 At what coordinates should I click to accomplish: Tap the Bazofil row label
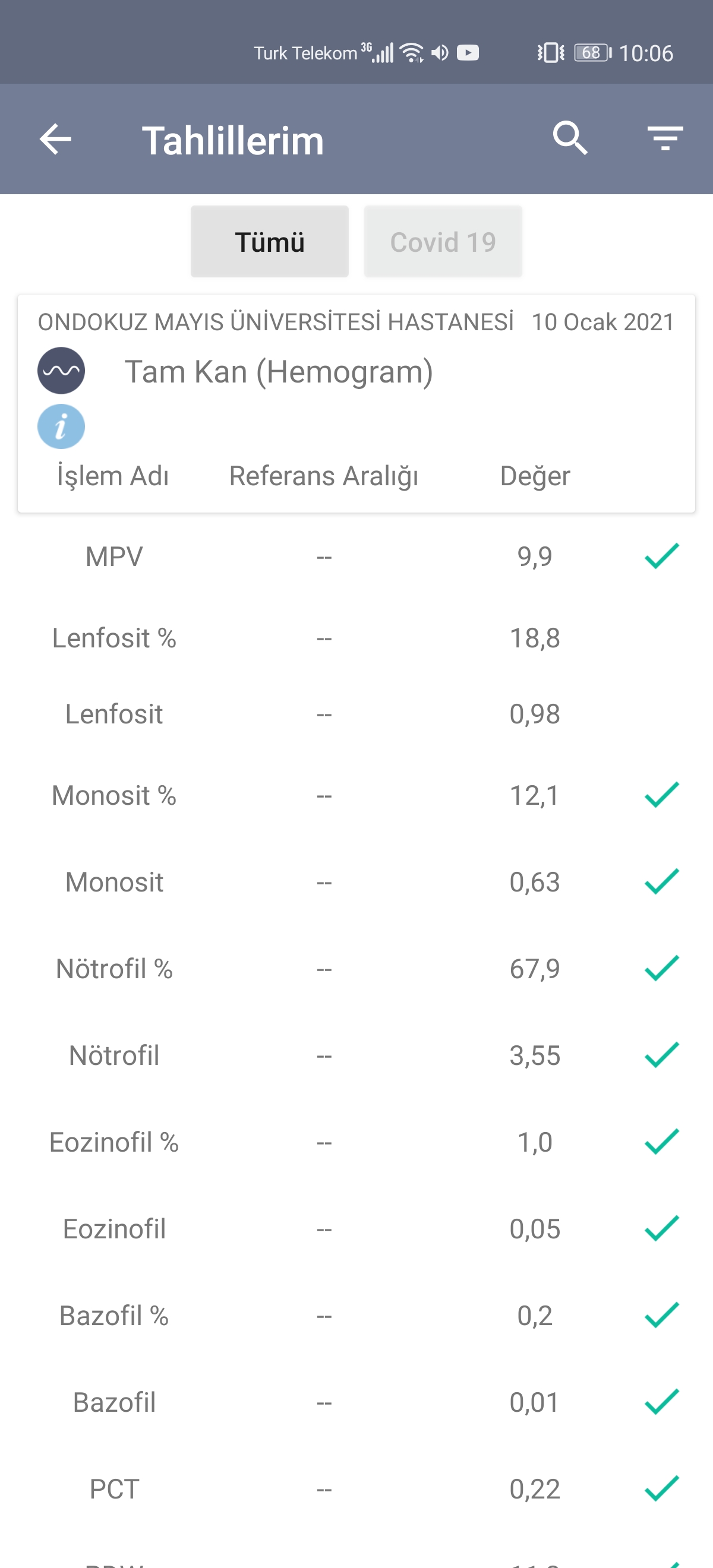click(x=114, y=1402)
